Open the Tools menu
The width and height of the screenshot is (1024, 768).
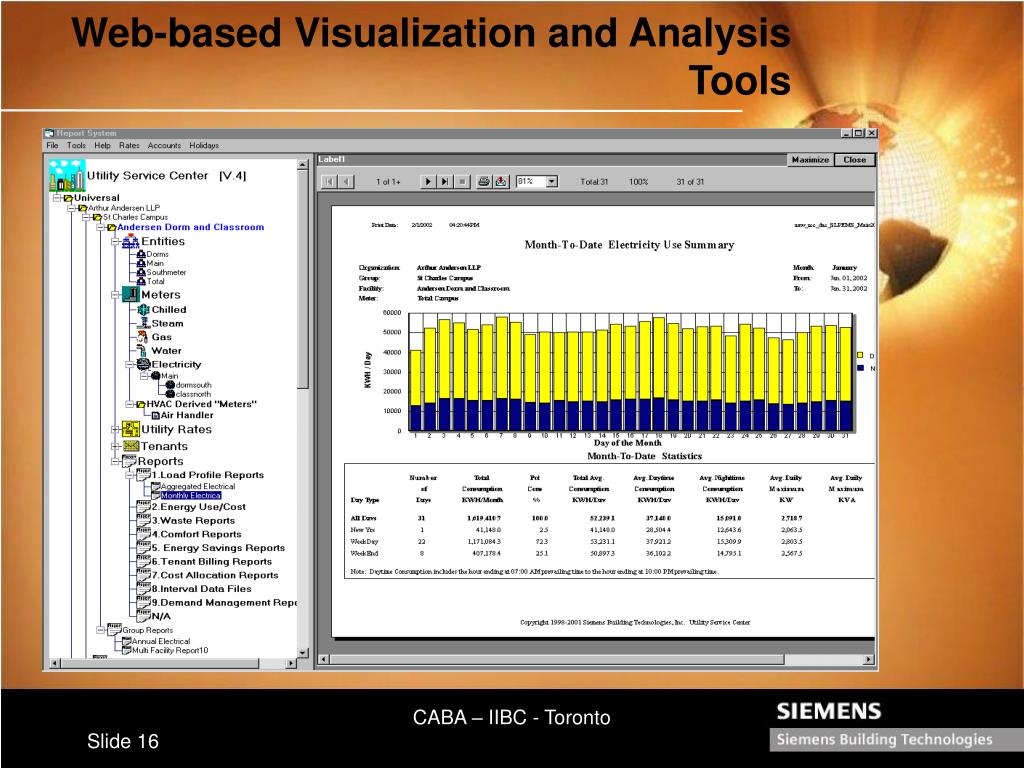(76, 146)
